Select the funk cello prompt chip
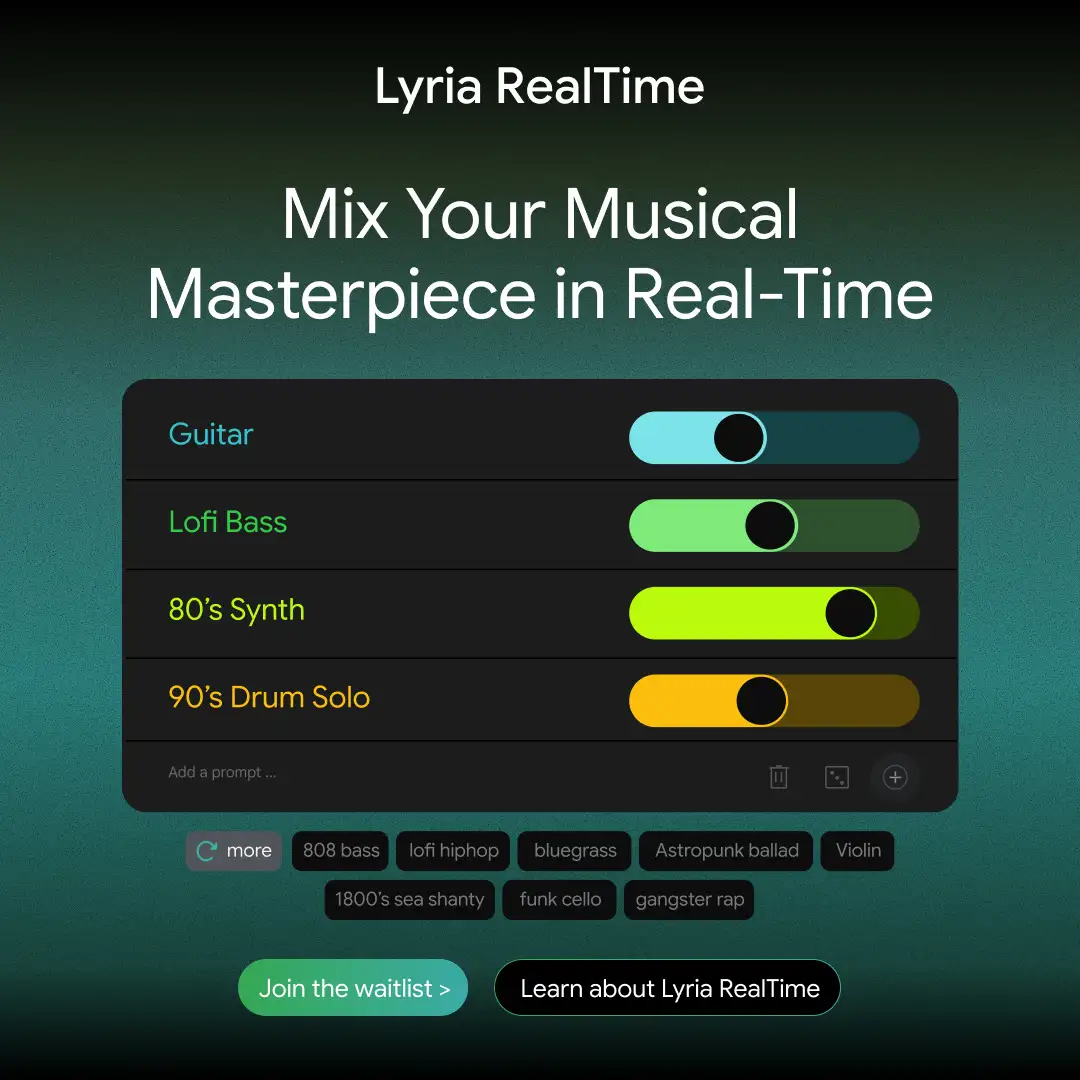Viewport: 1080px width, 1080px height. click(559, 900)
